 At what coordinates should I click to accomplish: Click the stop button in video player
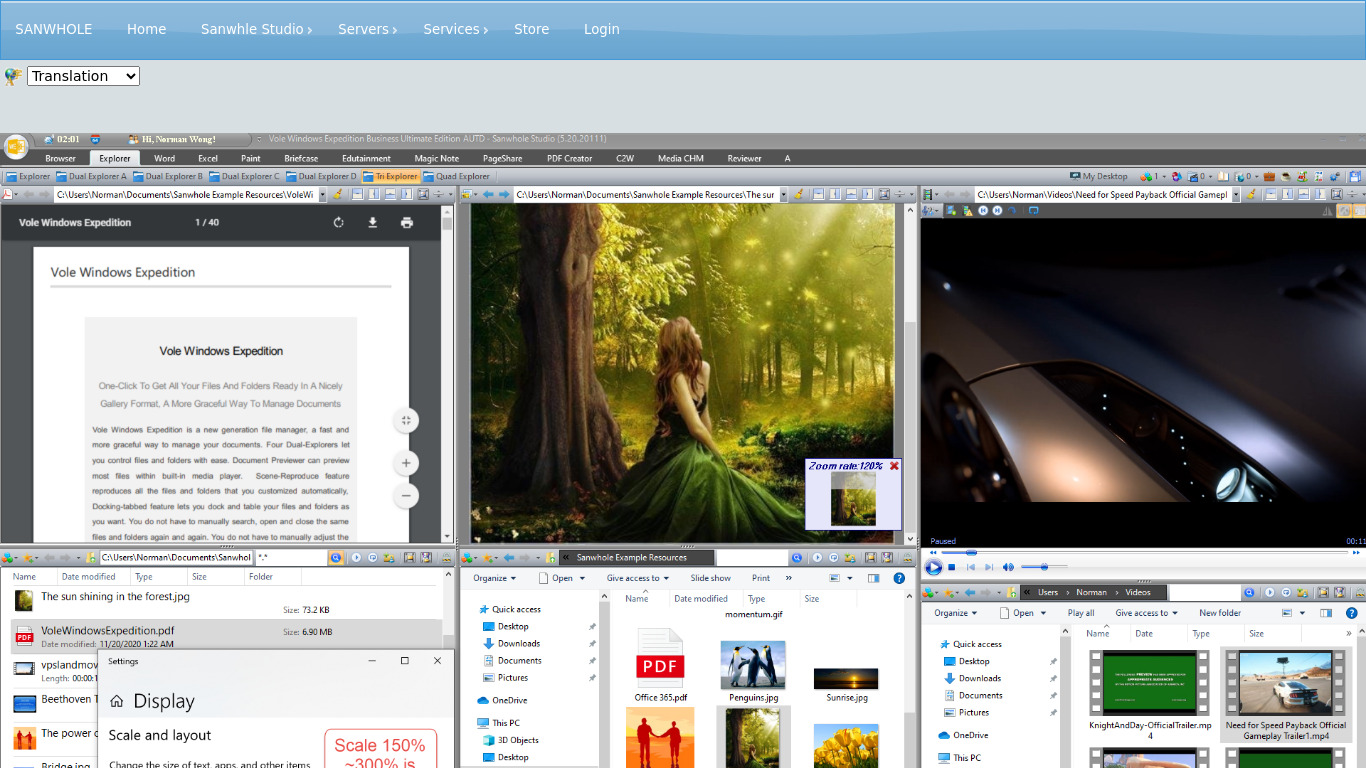pyautogui.click(x=952, y=567)
